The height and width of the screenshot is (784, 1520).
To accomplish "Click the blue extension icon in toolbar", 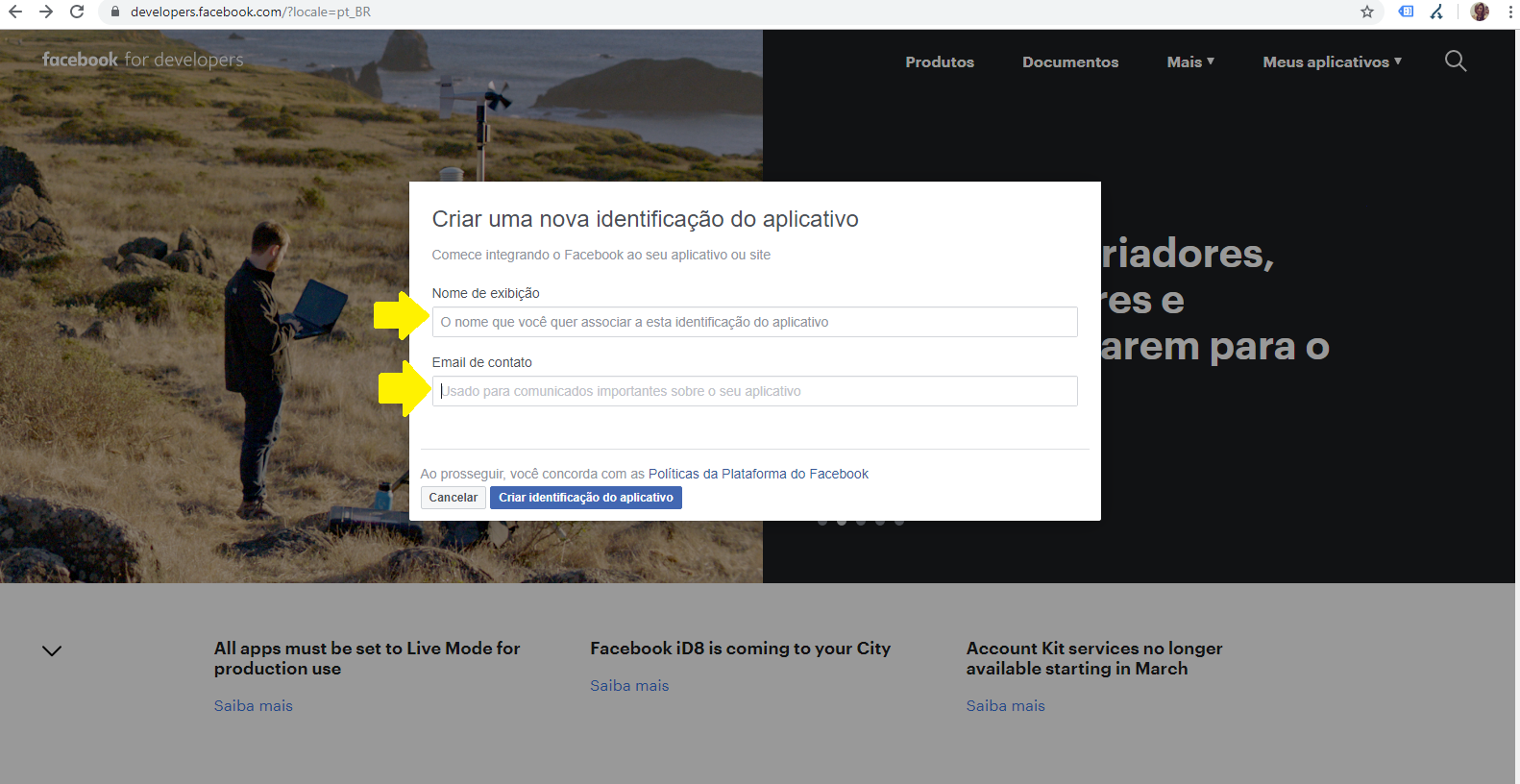I will pyautogui.click(x=1406, y=12).
